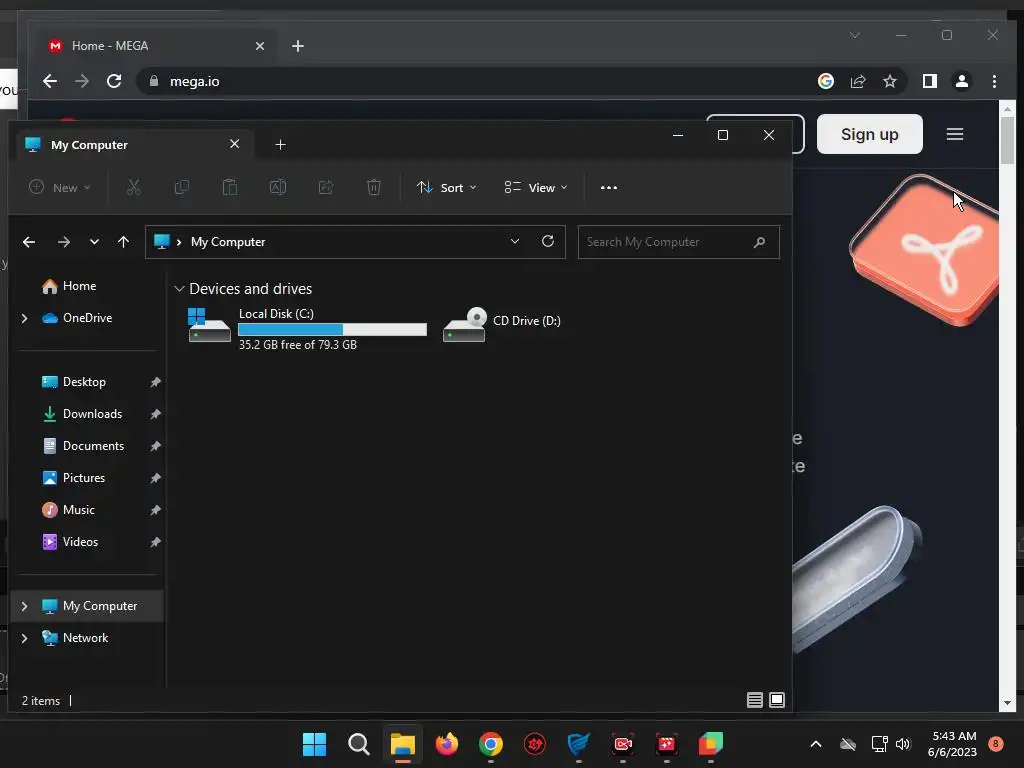
Task: Go forward in File Explorer navigation
Action: [x=63, y=242]
